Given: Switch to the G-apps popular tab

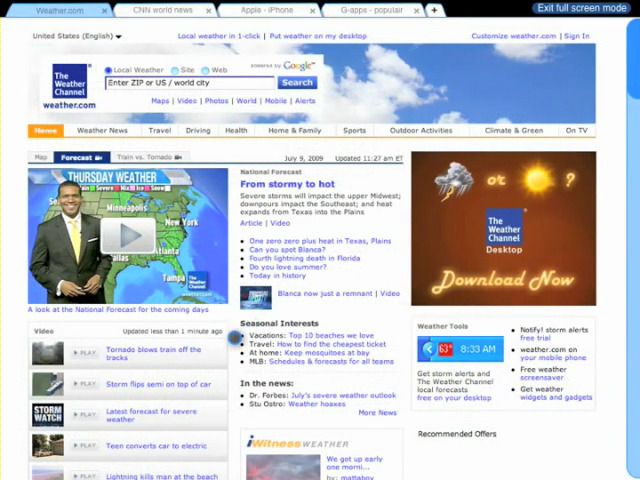Looking at the screenshot, I should pyautogui.click(x=371, y=10).
